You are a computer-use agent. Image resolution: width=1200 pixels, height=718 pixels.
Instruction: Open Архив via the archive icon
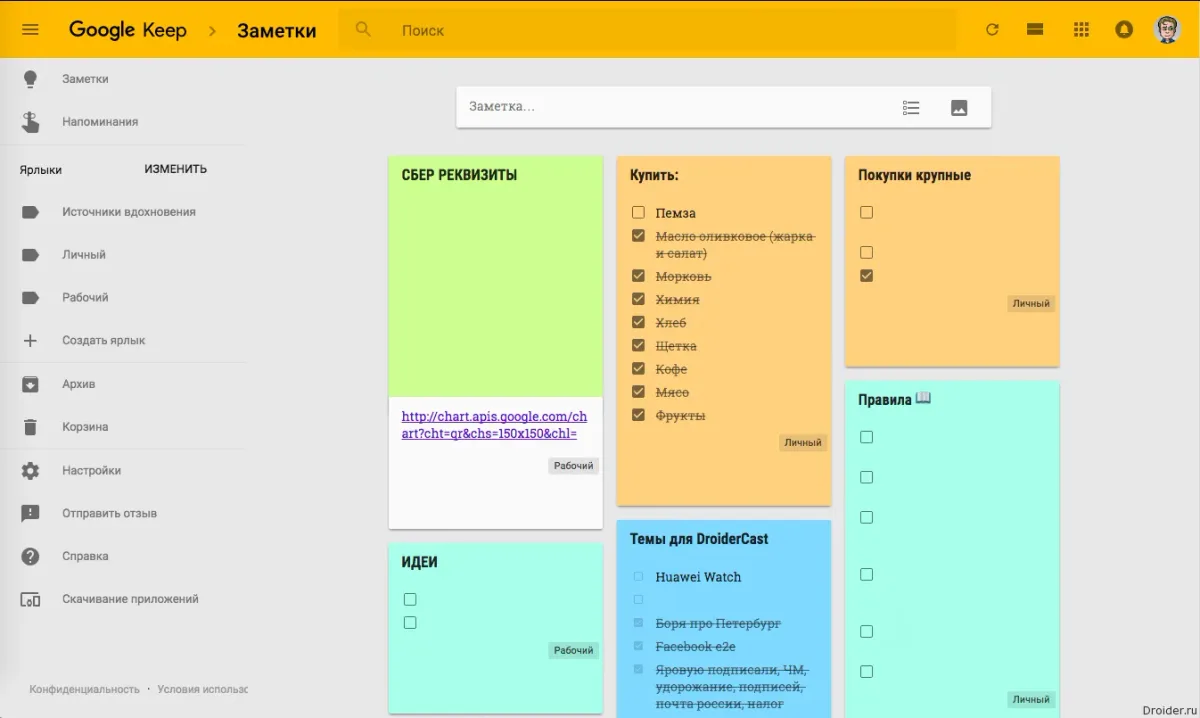(30, 383)
